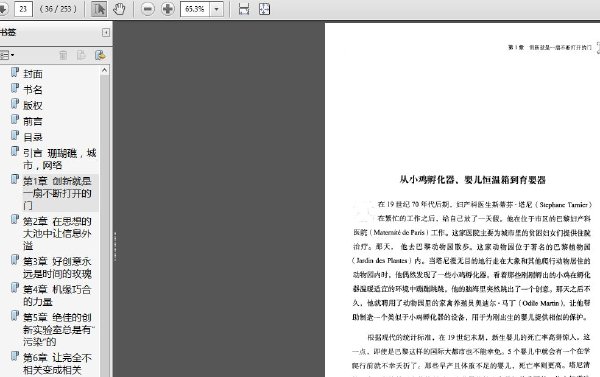
Task: Jump to 第2章 bookmark
Action: pyautogui.click(x=57, y=233)
